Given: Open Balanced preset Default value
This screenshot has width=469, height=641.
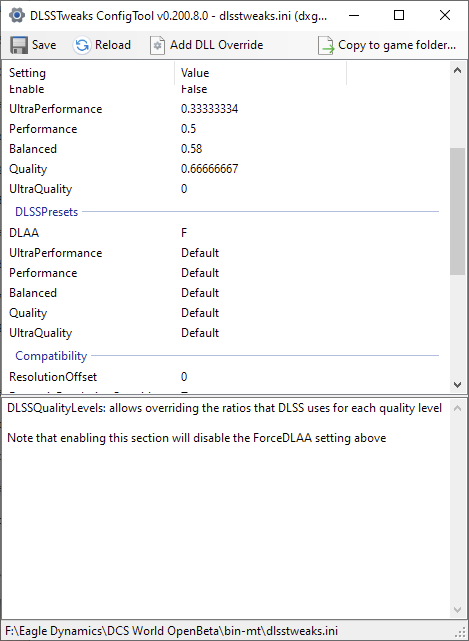Looking at the screenshot, I should (x=200, y=293).
